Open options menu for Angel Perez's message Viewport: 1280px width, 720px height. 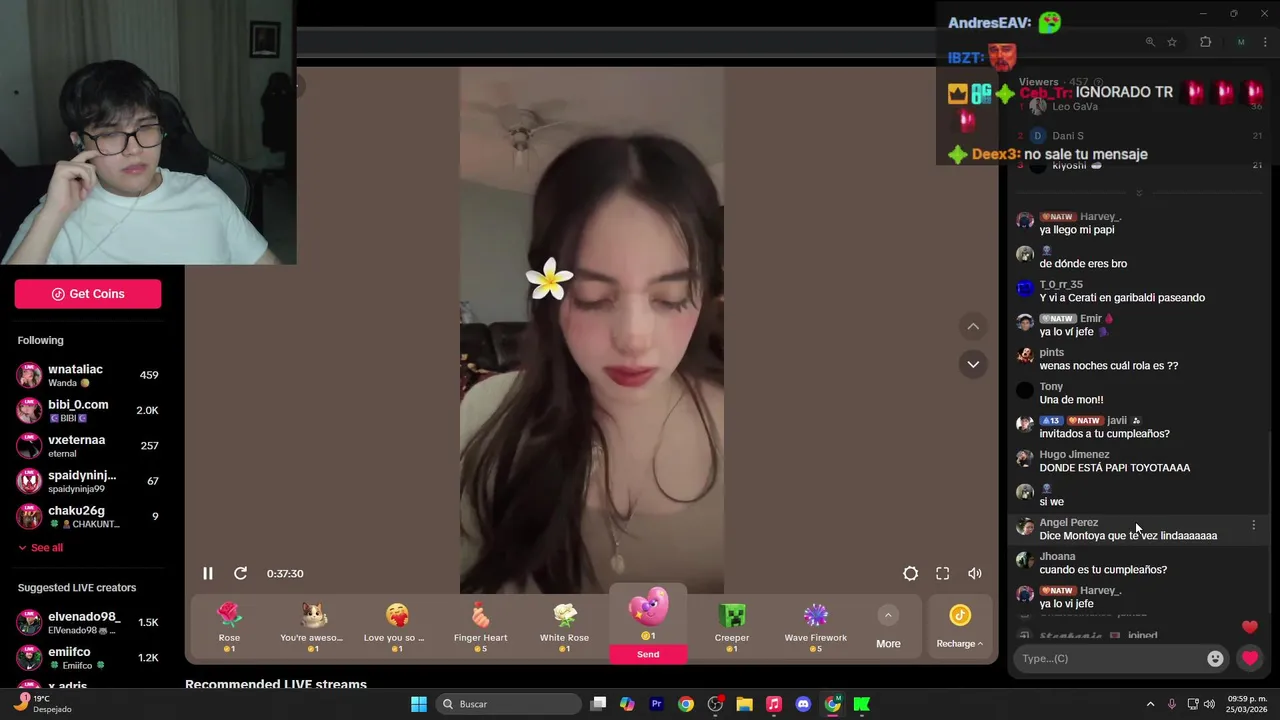(1253, 524)
